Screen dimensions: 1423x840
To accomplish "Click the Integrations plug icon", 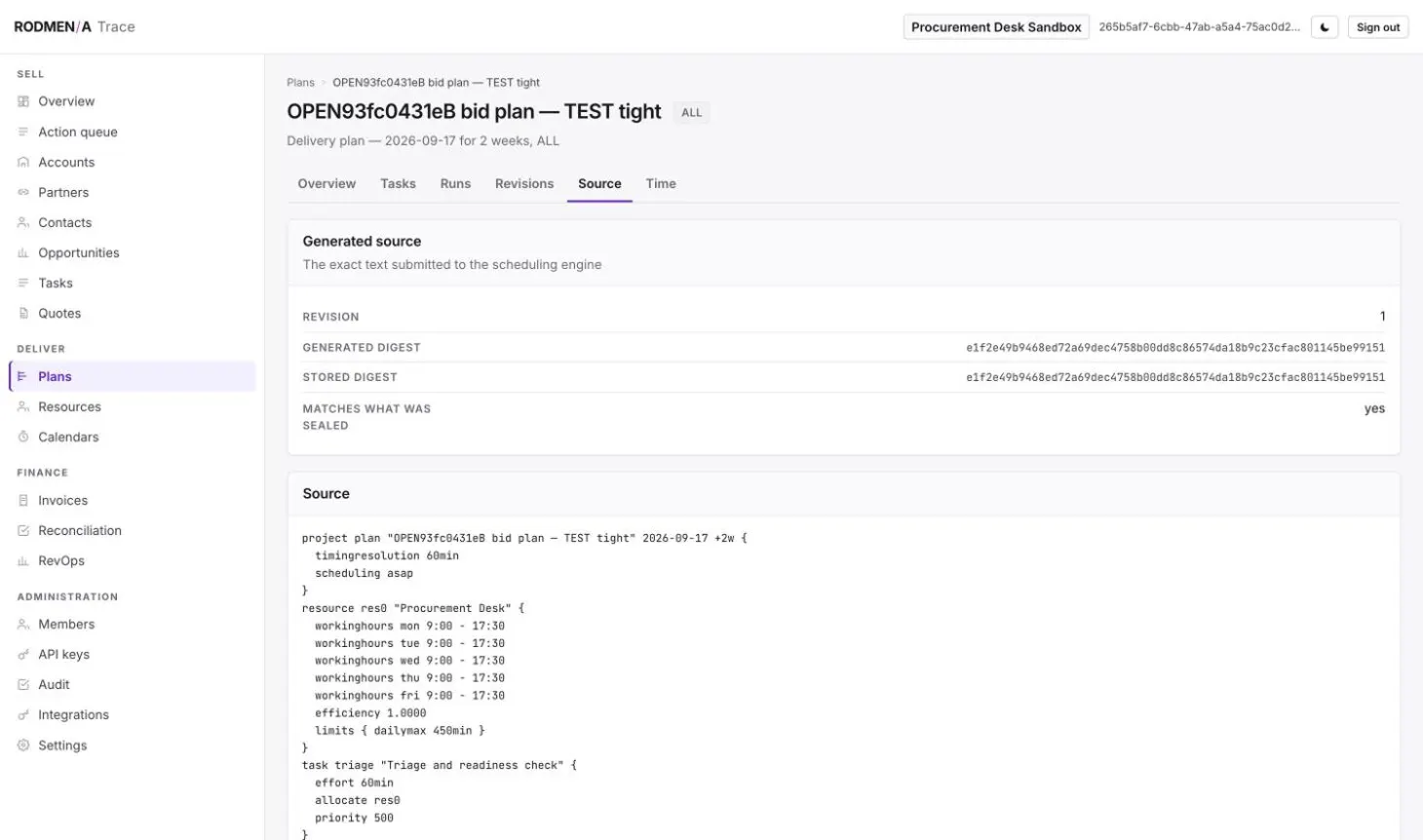I will (x=23, y=714).
